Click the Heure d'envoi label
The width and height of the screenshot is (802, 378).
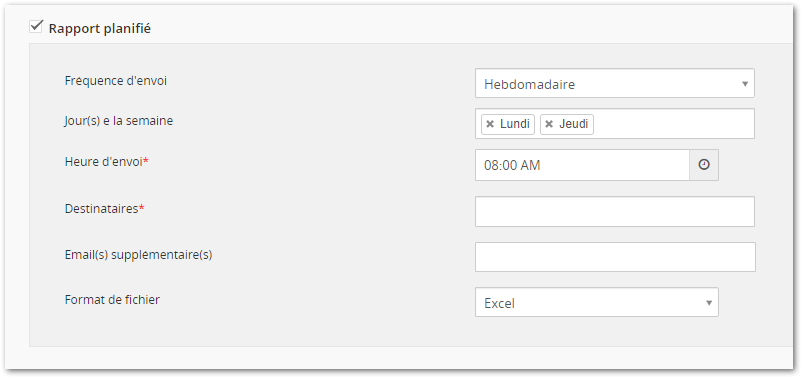click(x=104, y=162)
